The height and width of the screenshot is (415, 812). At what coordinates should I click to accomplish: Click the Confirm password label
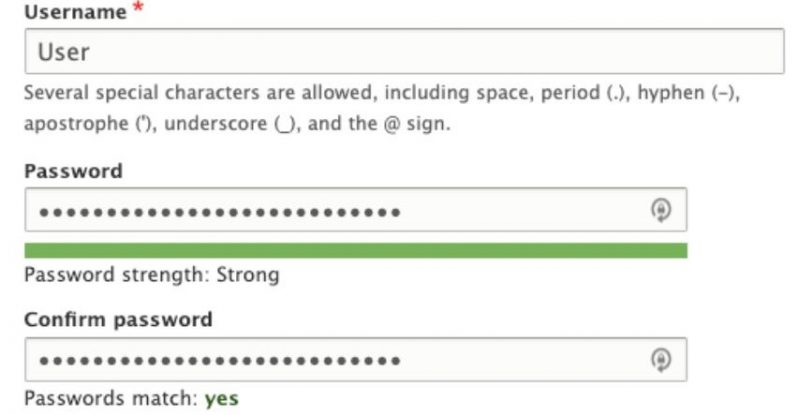pos(118,320)
